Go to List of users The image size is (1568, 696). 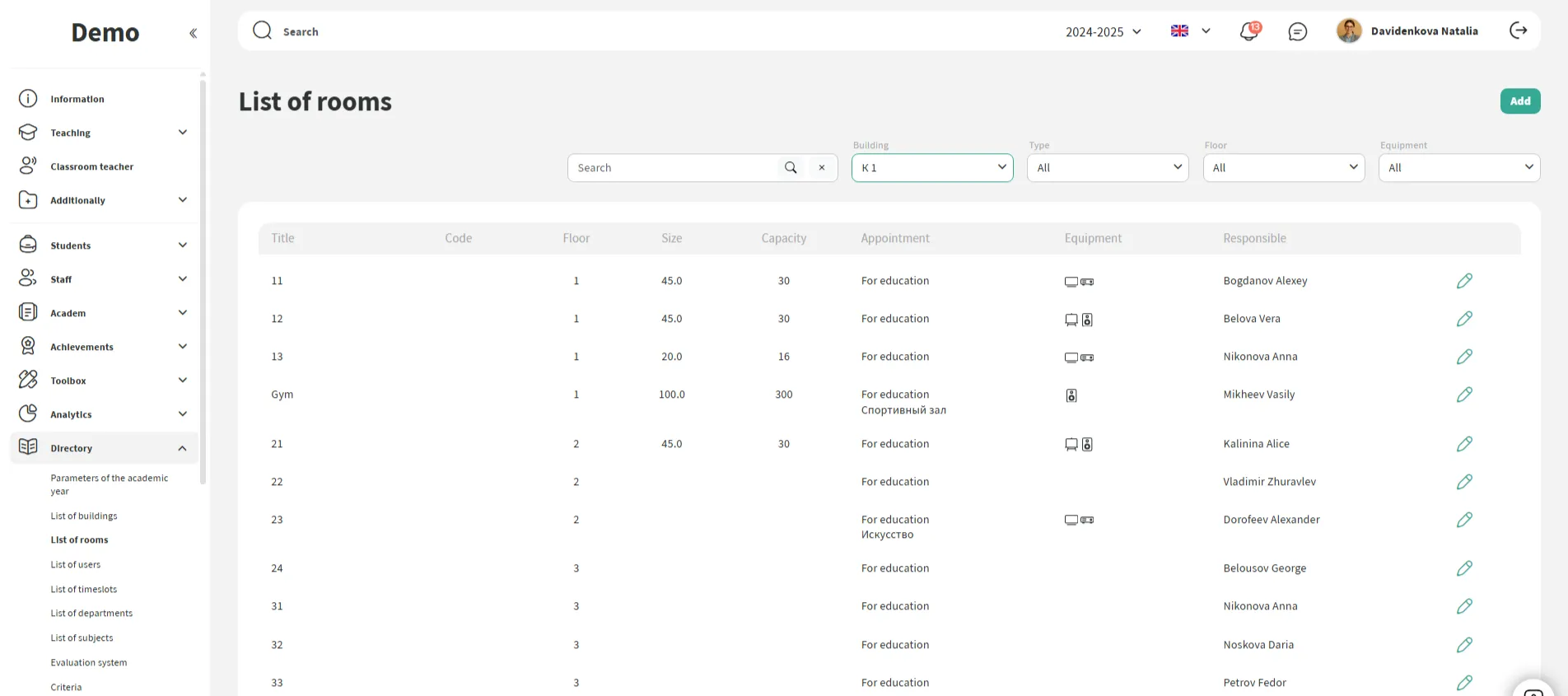click(76, 564)
